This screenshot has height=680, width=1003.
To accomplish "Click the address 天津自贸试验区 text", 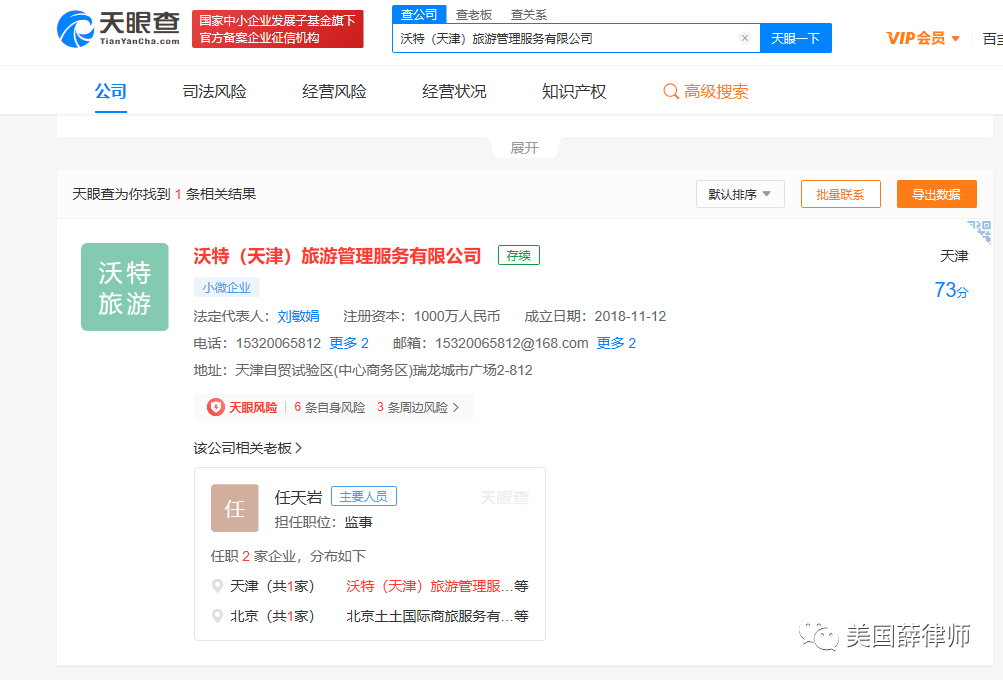I will coord(383,370).
